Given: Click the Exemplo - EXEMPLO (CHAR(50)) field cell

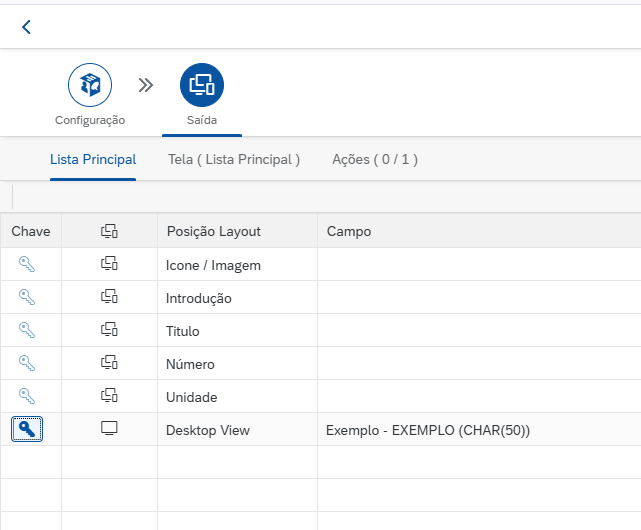Looking at the screenshot, I should pos(479,429).
